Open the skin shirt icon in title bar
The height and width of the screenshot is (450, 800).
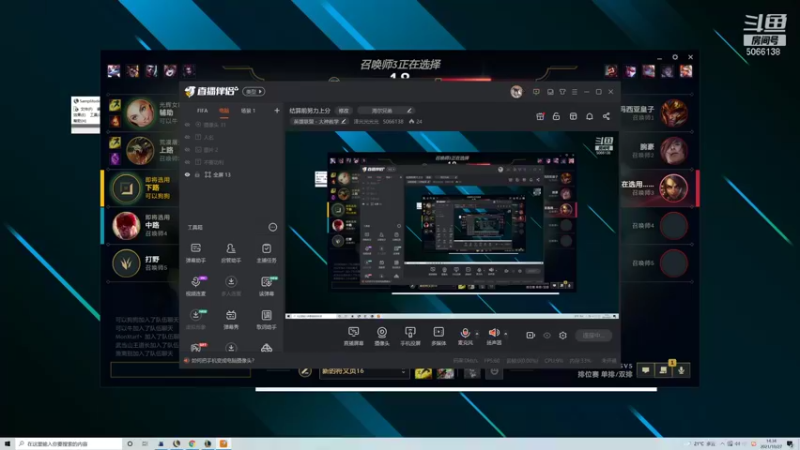tap(562, 92)
